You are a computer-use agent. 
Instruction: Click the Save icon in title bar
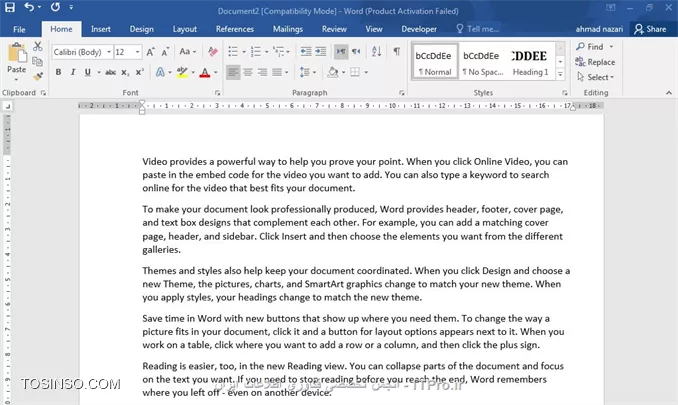[x=10, y=7]
